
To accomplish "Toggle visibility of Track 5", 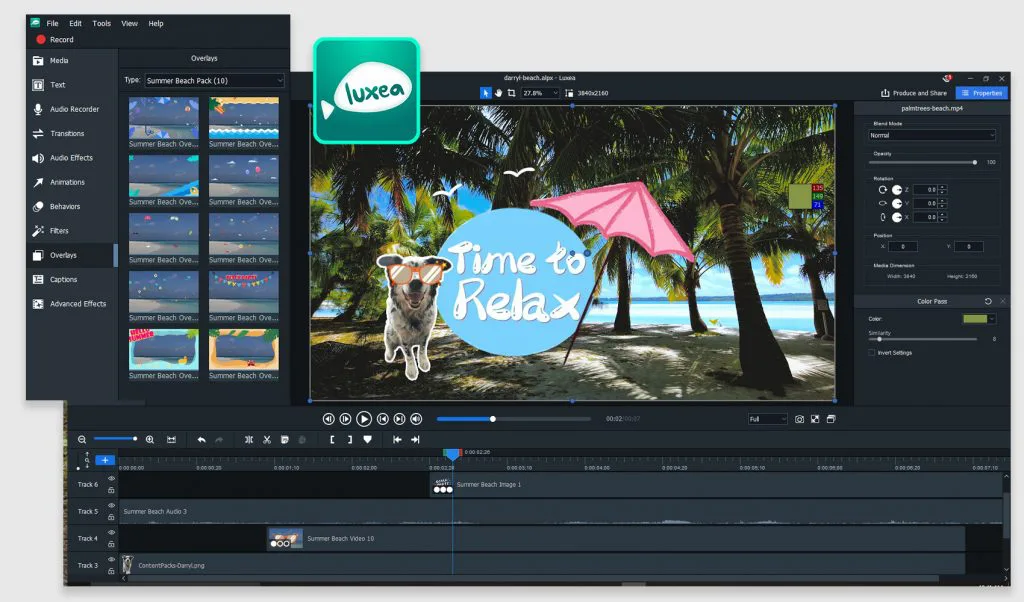I will point(112,505).
